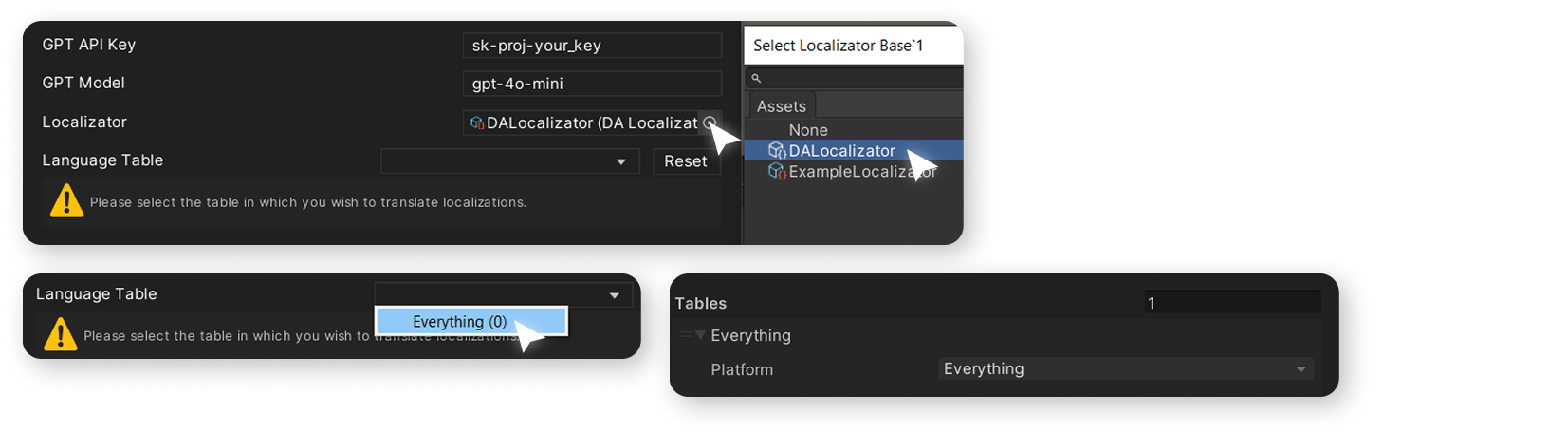Select ExampleLocalizator in the asset list
This screenshot has width=1568, height=433.
point(854,172)
